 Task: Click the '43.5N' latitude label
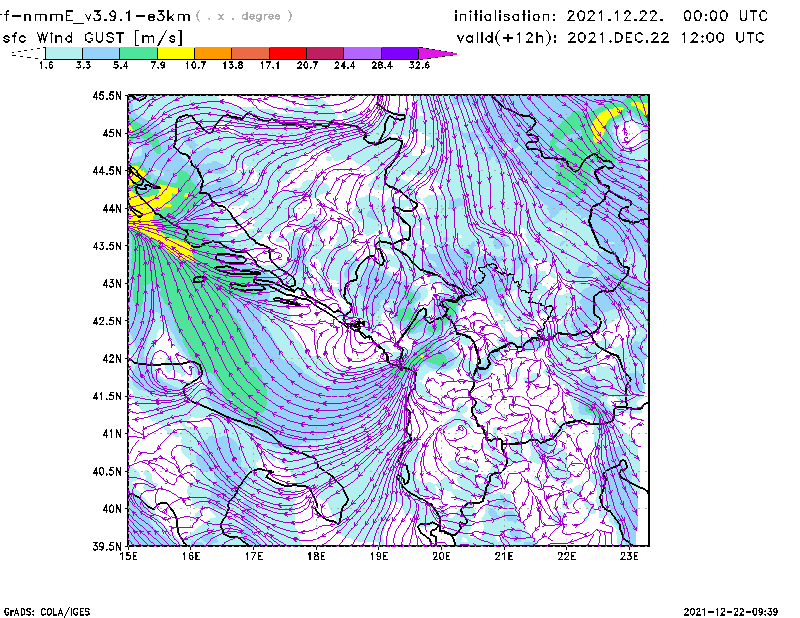(x=107, y=245)
